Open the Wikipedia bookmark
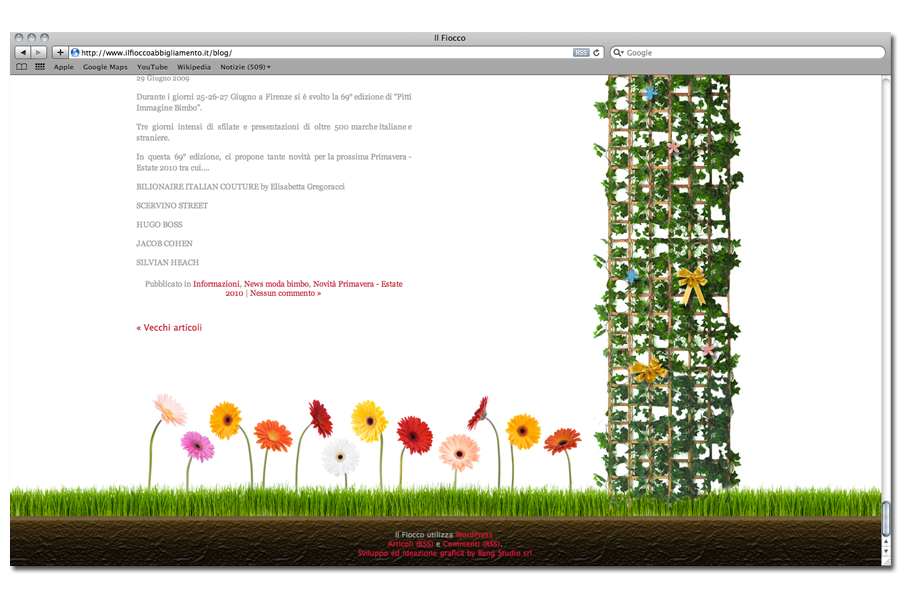 tap(193, 67)
